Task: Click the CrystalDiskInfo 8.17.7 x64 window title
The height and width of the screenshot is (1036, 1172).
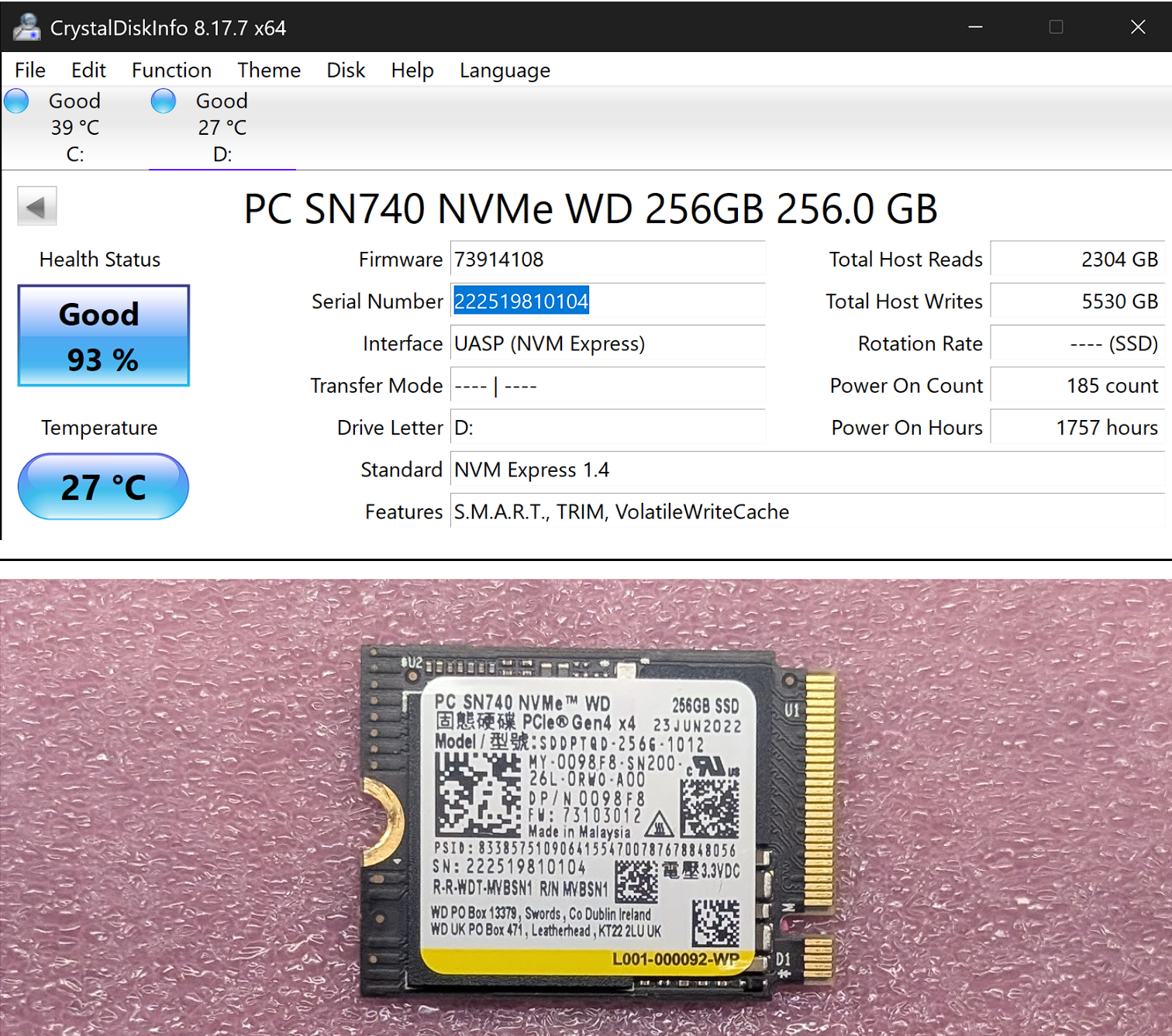Action: pyautogui.click(x=168, y=28)
